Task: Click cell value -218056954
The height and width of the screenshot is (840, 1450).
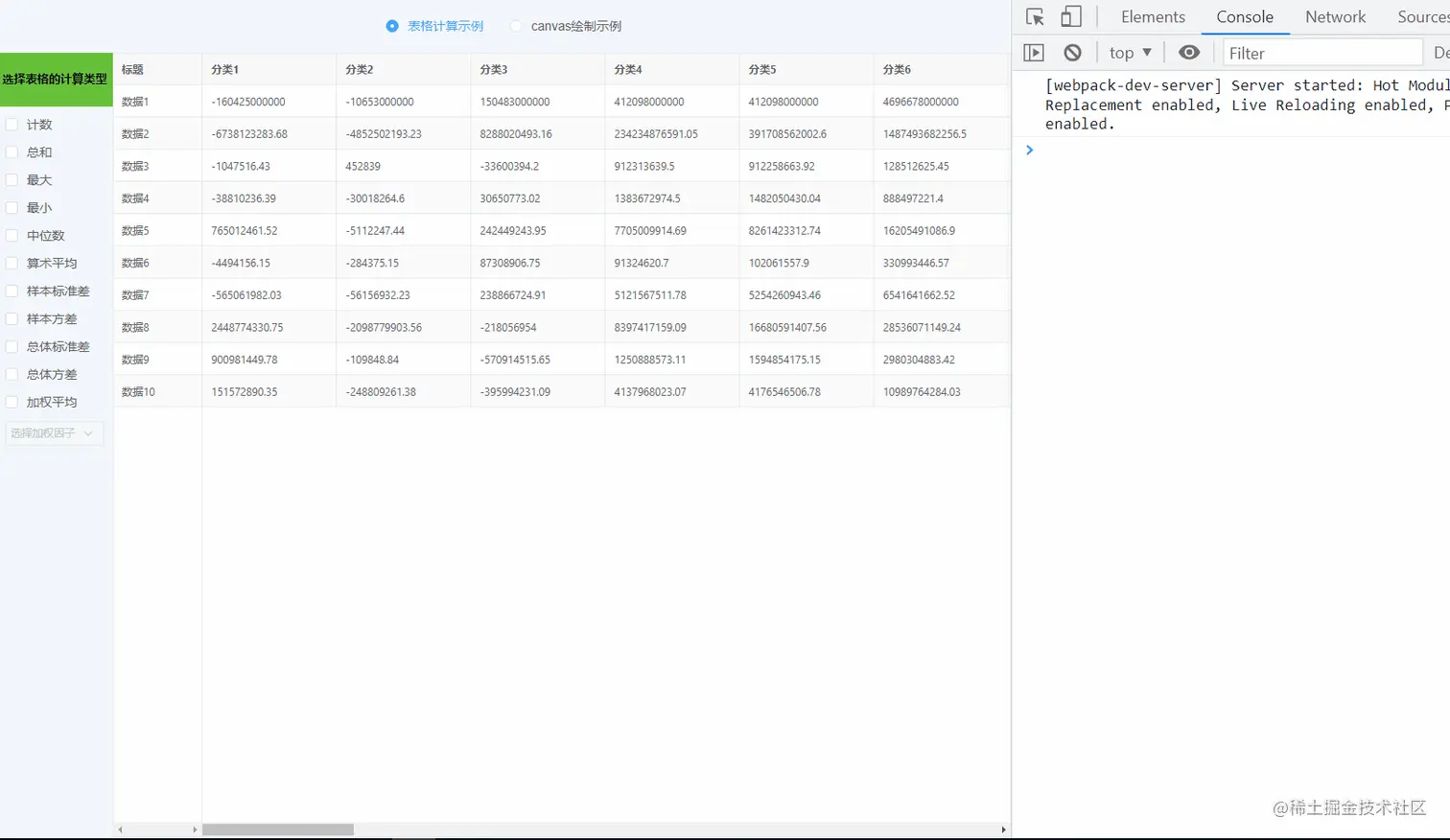Action: pyautogui.click(x=508, y=327)
